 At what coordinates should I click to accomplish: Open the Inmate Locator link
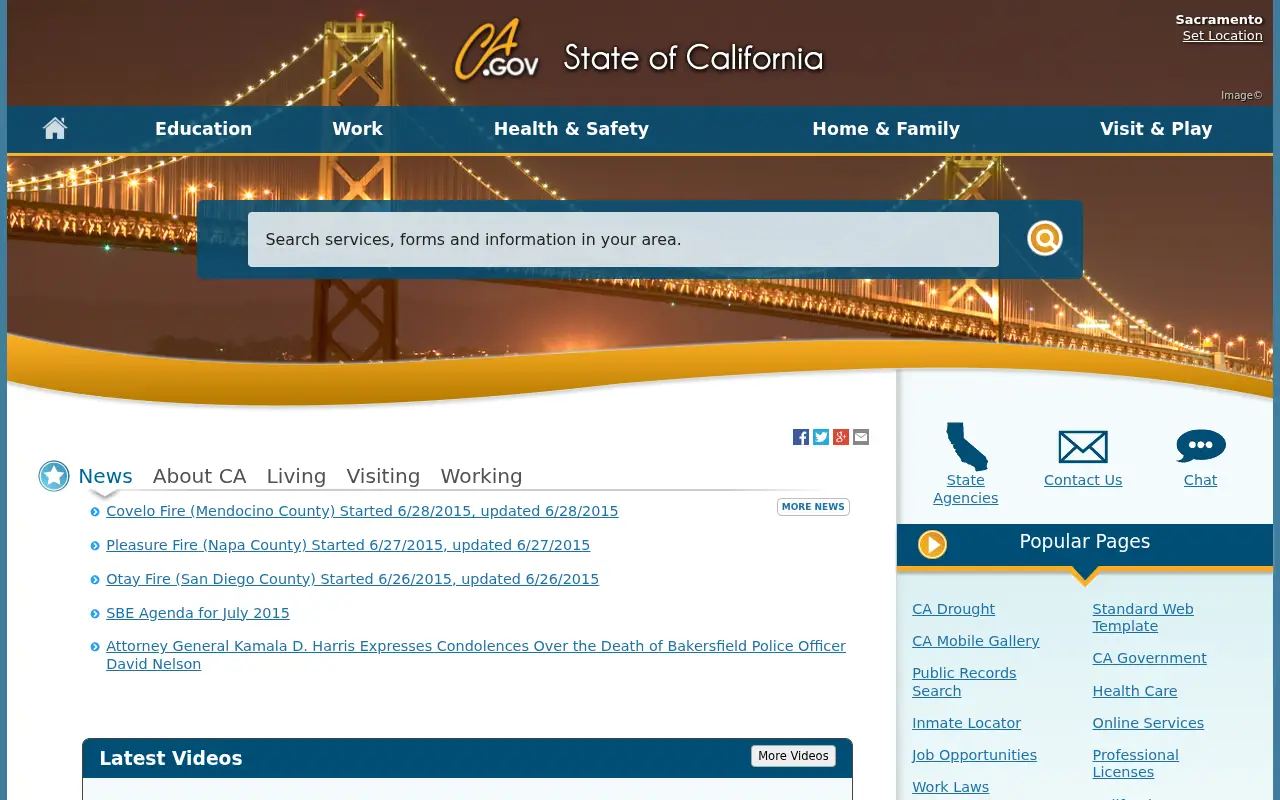click(966, 723)
